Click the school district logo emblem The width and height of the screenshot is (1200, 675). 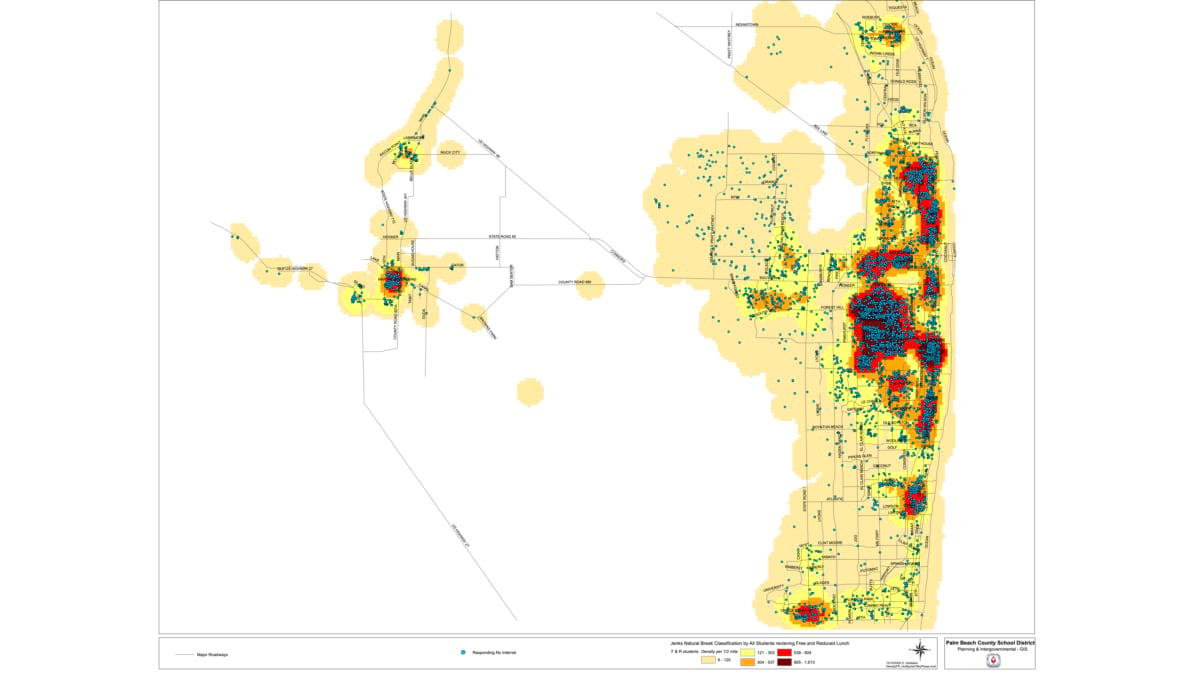pos(994,660)
